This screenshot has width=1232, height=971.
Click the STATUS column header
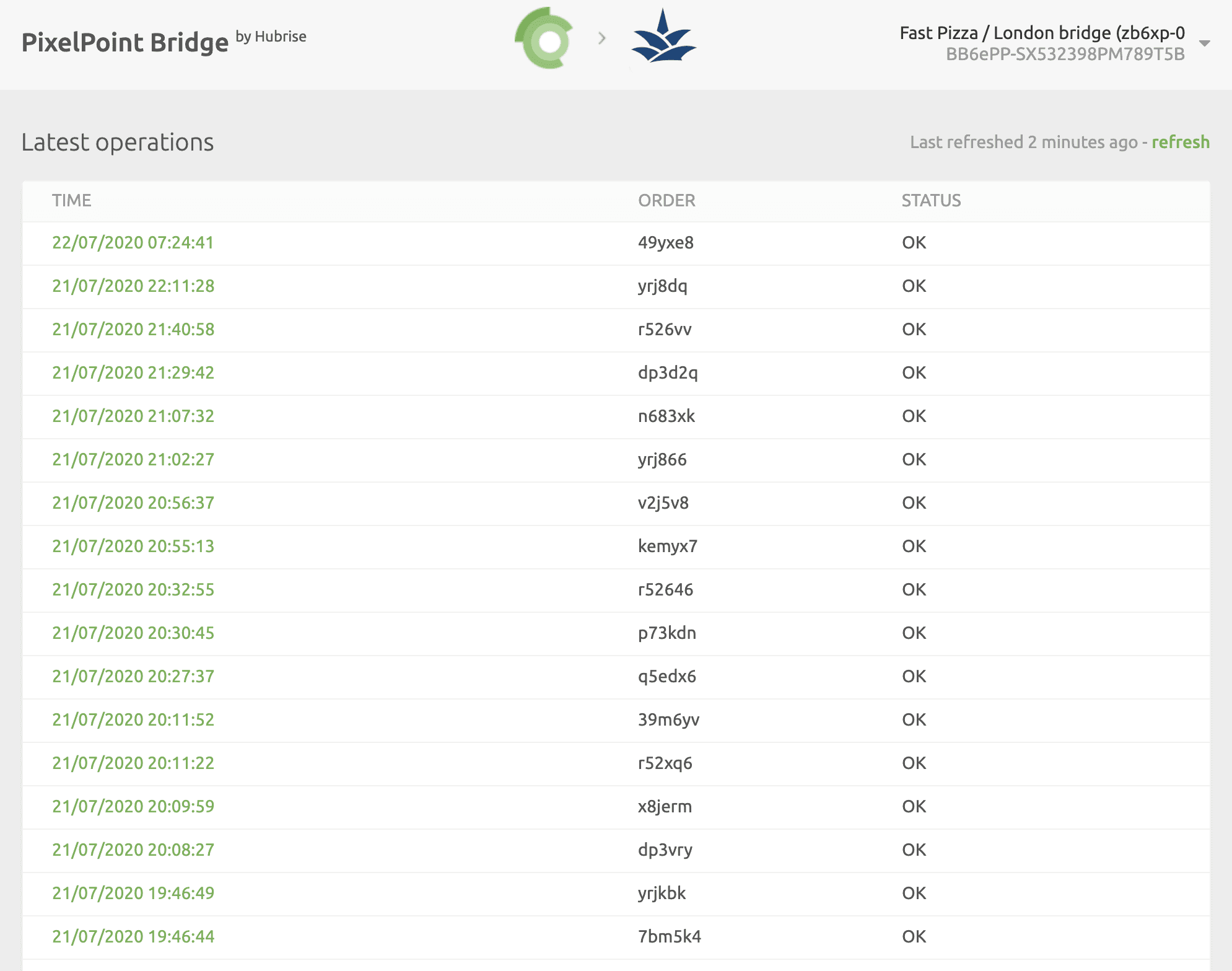coord(931,200)
